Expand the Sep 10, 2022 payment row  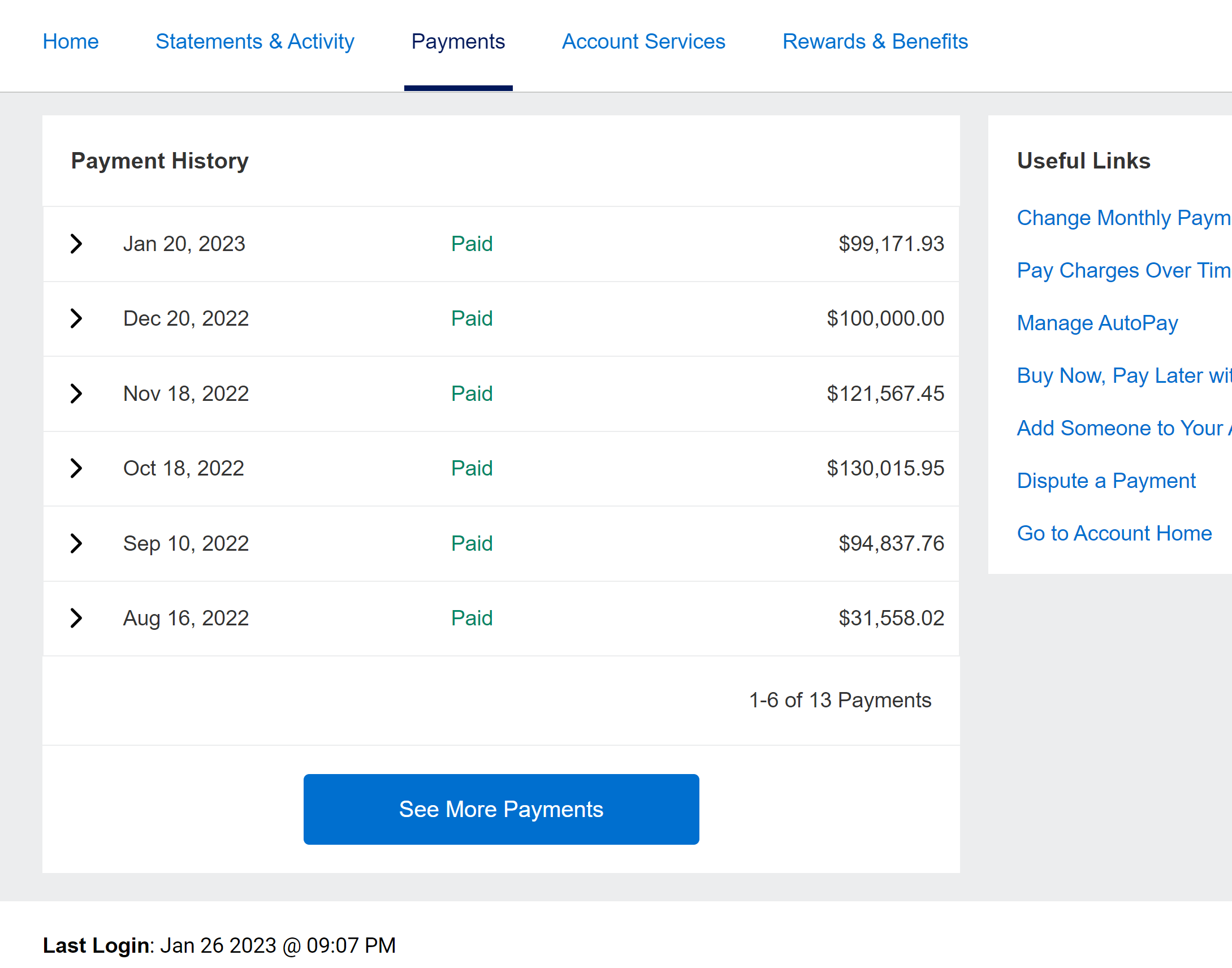tap(76, 543)
